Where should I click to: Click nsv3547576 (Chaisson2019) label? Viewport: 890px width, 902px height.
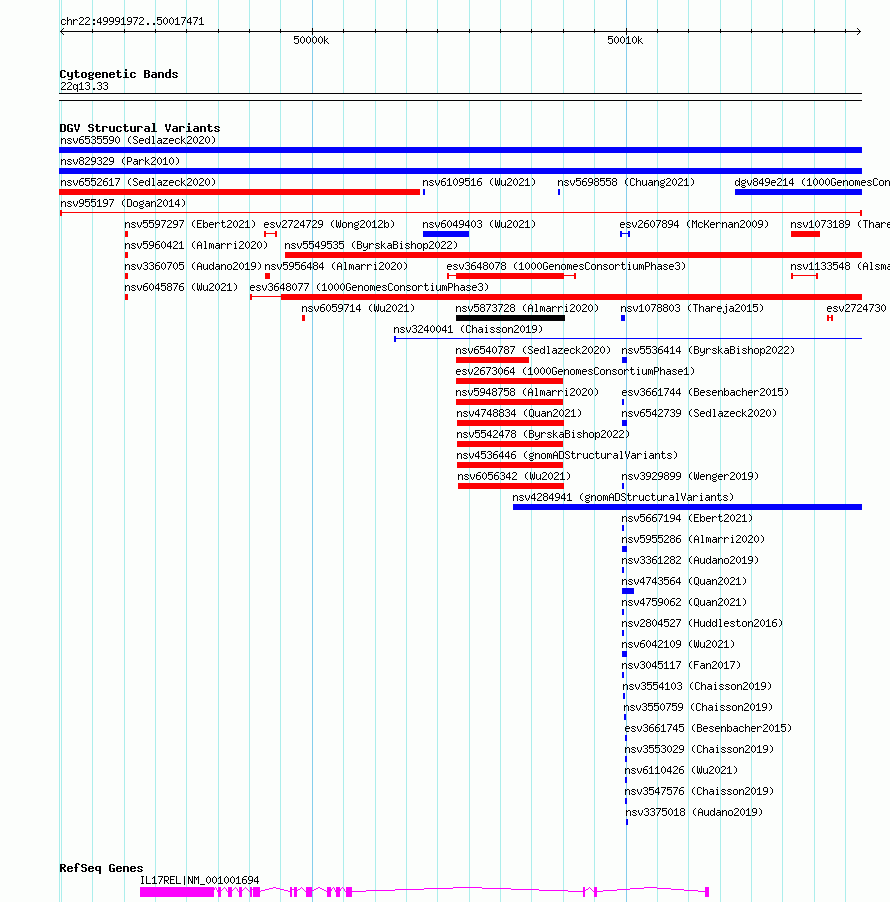tap(700, 792)
